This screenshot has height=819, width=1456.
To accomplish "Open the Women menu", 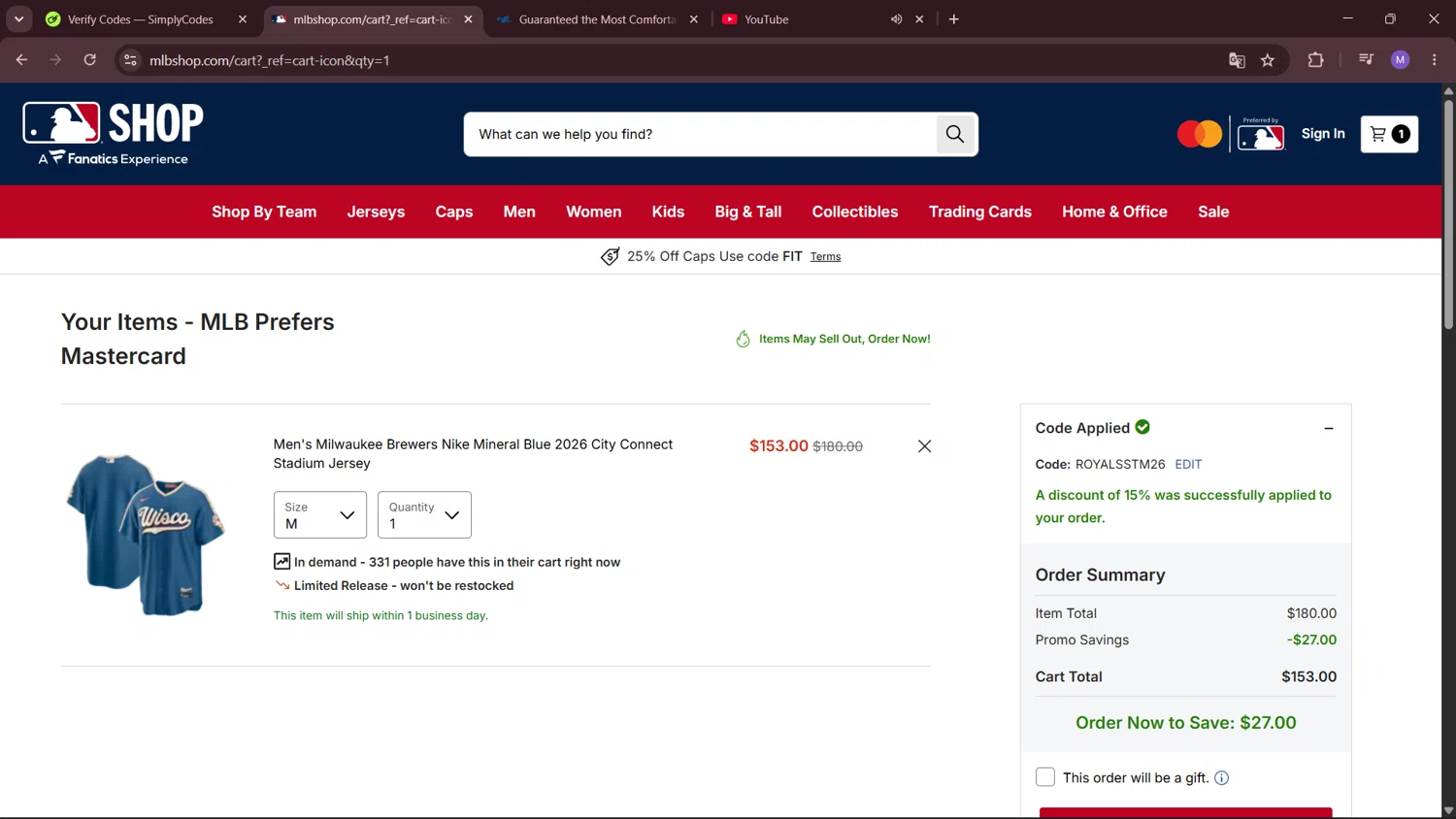I will click(x=594, y=212).
